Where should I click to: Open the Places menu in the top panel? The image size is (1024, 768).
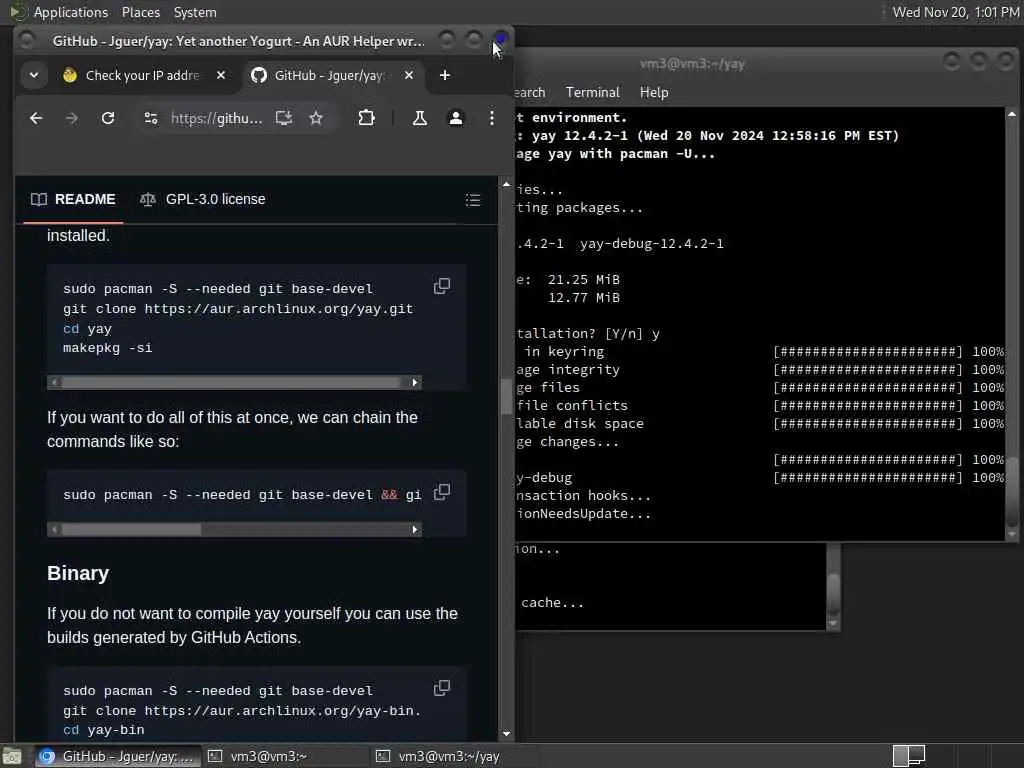tap(140, 12)
